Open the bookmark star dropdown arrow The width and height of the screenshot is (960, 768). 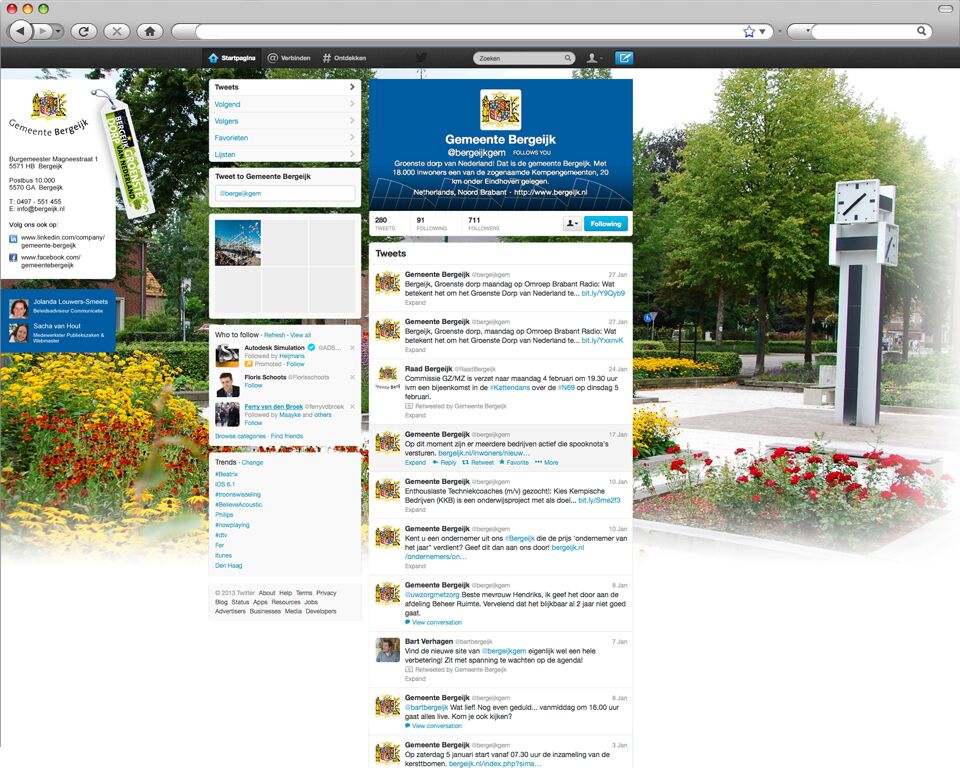tap(762, 31)
